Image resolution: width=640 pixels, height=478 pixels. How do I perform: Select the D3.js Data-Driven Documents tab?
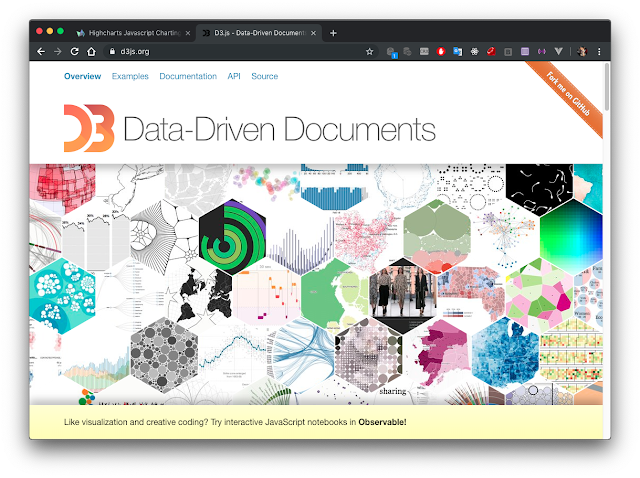click(x=259, y=33)
